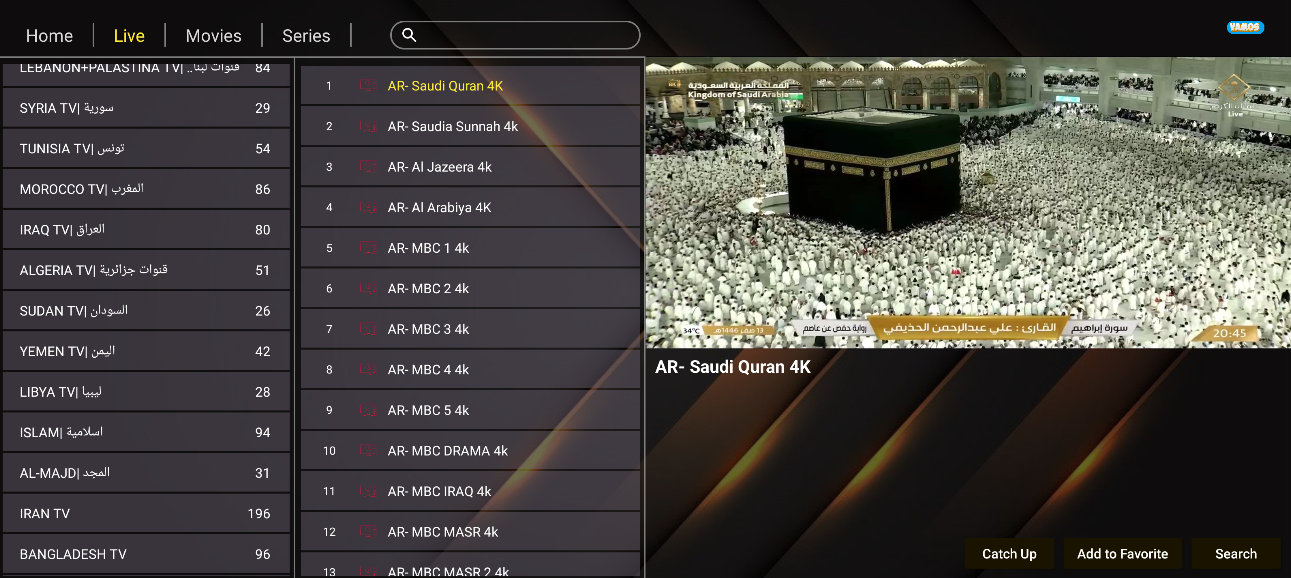Viewport: 1291px width, 578px height.
Task: Click the MBC 1 4k channel logo icon
Action: [368, 248]
